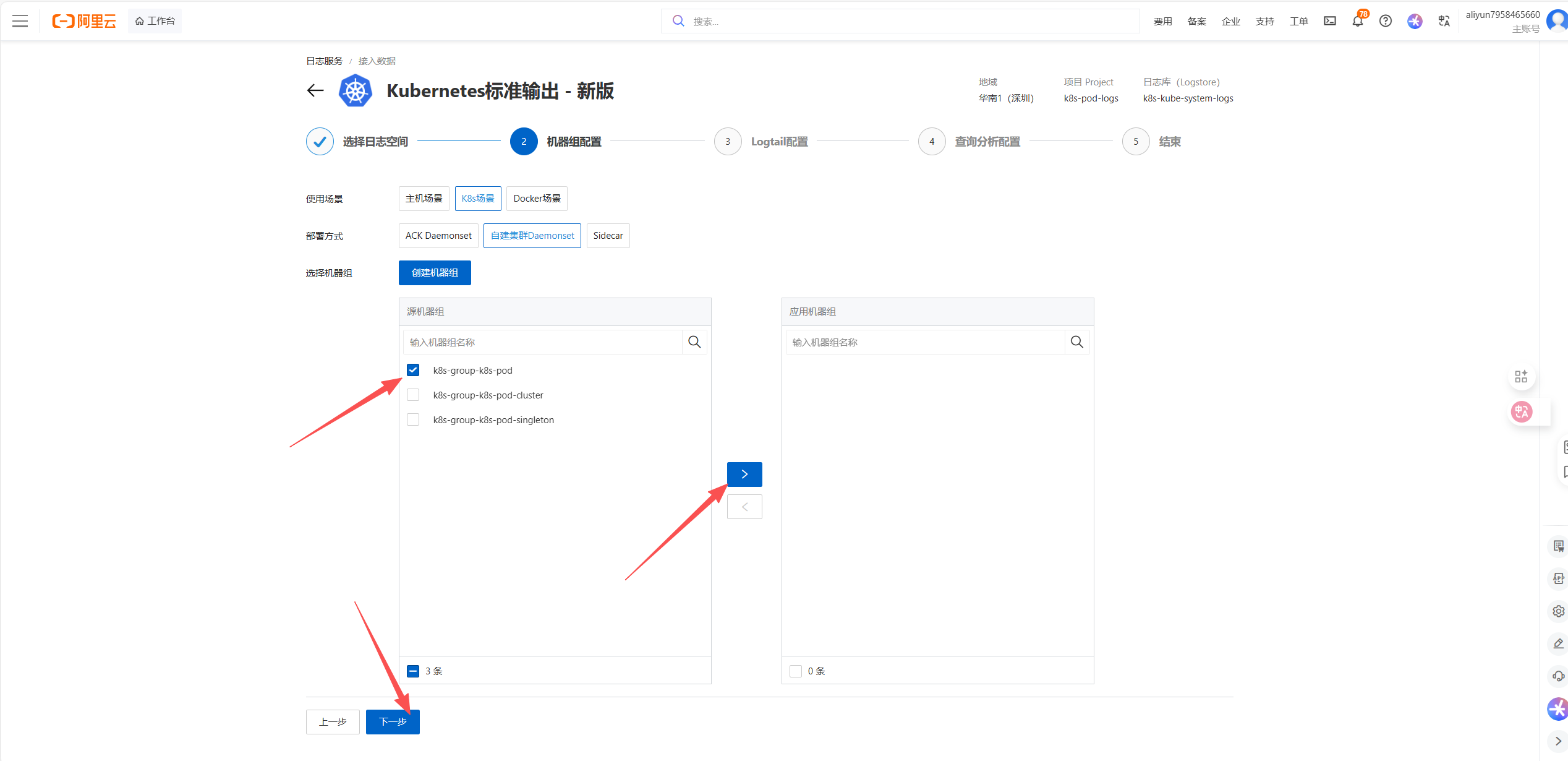This screenshot has height=761, width=1568.
Task: Check the k8s-group-k8s-pod-singleton checkbox
Action: pos(413,419)
